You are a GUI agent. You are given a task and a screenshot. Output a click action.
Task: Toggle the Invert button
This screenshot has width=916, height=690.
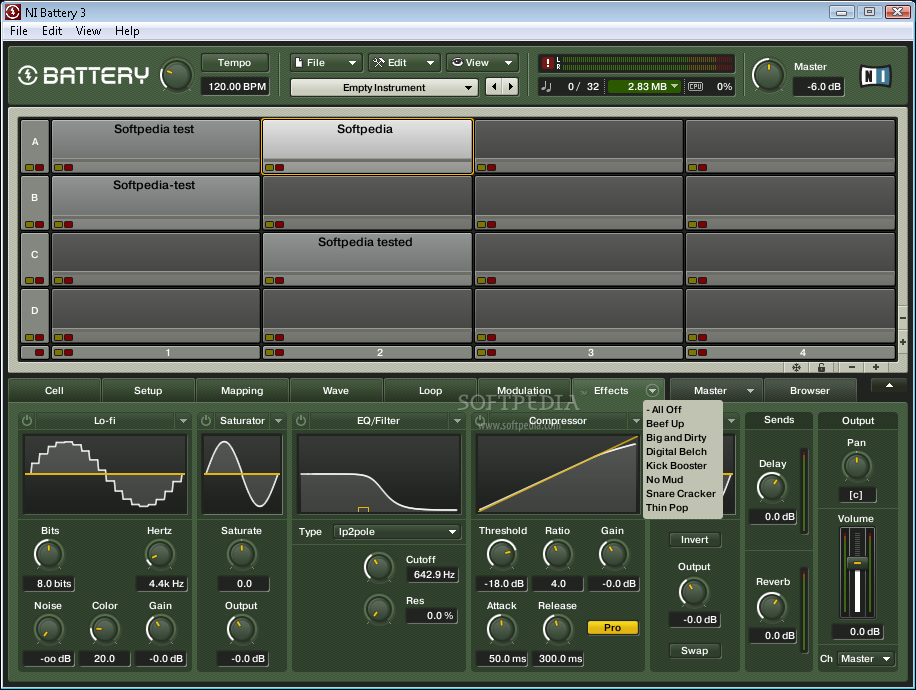(694, 540)
